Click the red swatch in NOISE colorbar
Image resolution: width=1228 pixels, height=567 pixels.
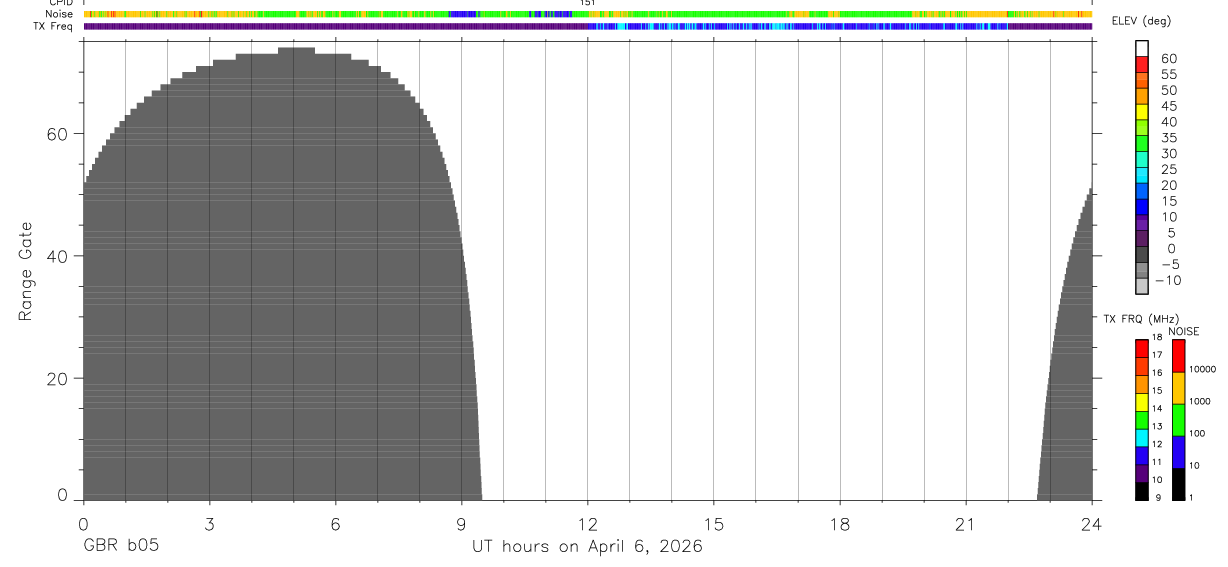click(x=1178, y=356)
